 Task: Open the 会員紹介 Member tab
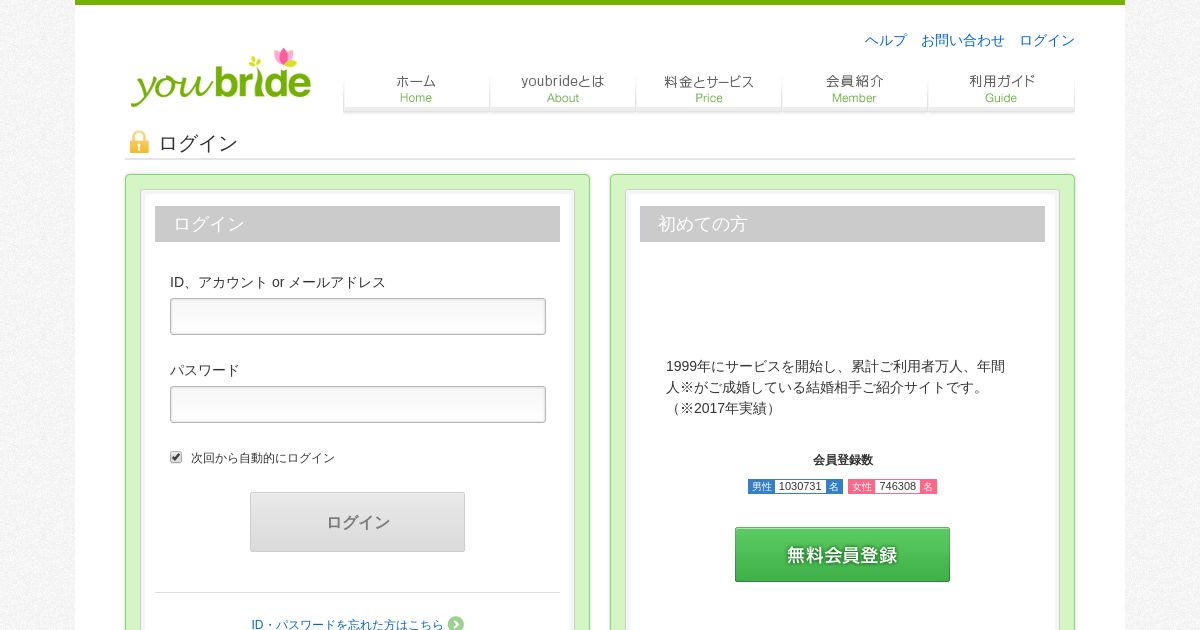(x=855, y=90)
